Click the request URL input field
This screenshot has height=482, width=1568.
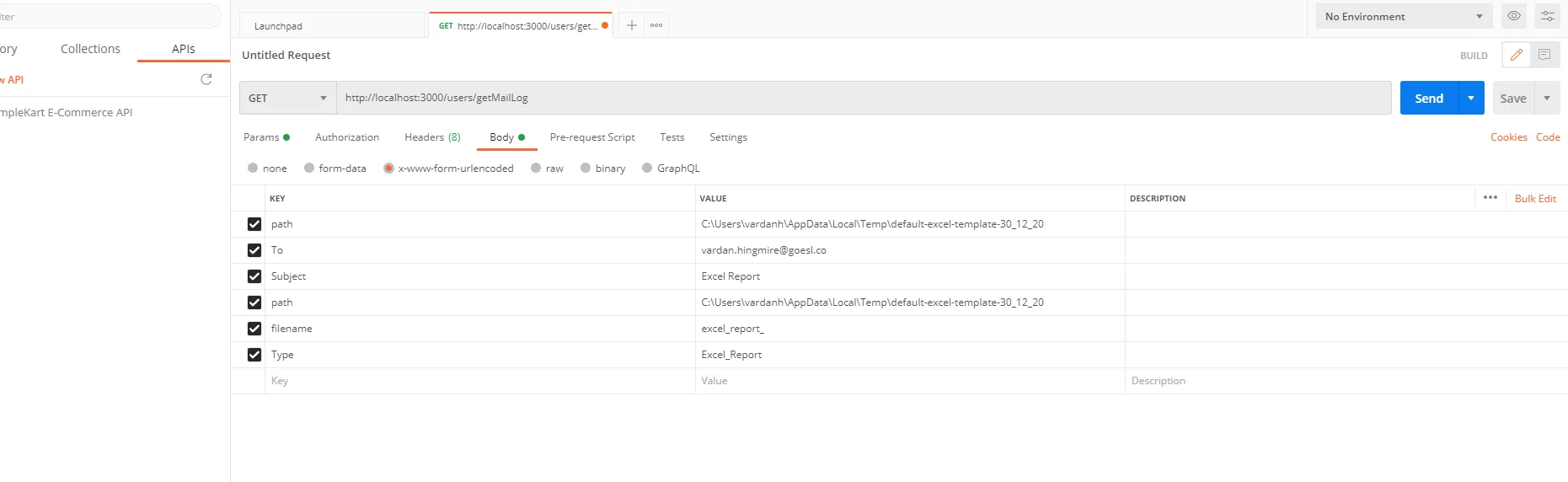click(x=864, y=98)
